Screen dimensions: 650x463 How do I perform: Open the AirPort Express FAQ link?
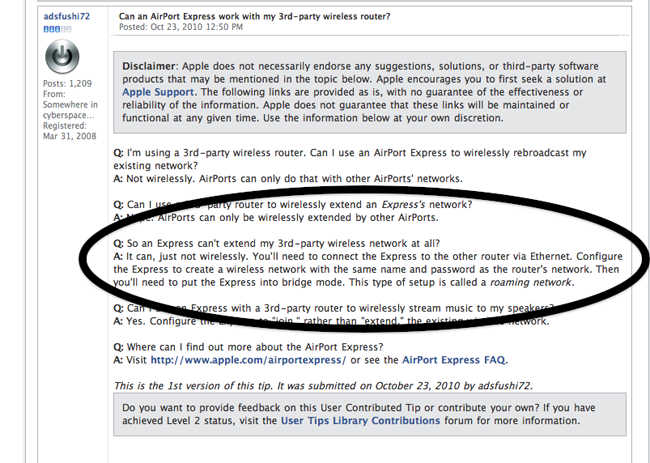pyautogui.click(x=454, y=360)
